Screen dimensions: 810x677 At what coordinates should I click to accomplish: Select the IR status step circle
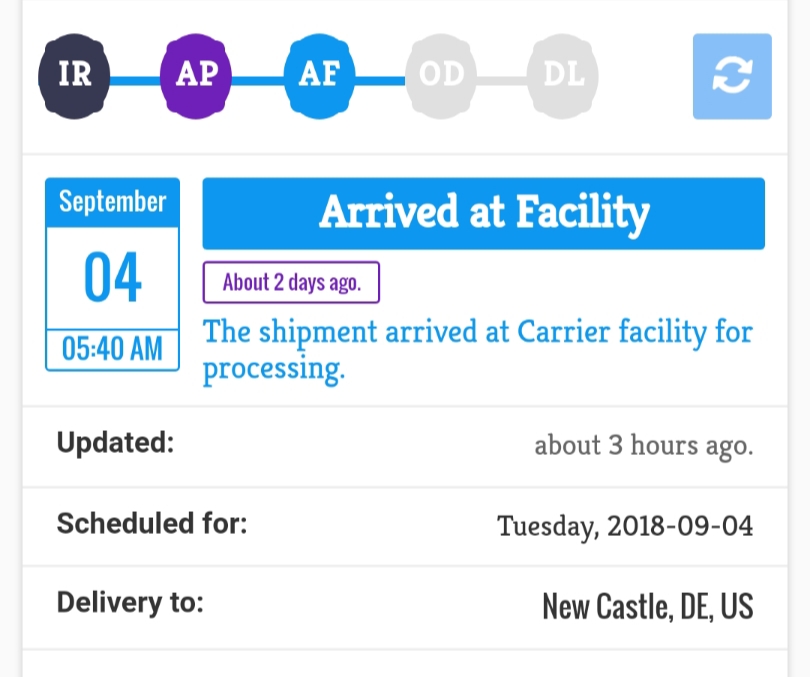(75, 76)
